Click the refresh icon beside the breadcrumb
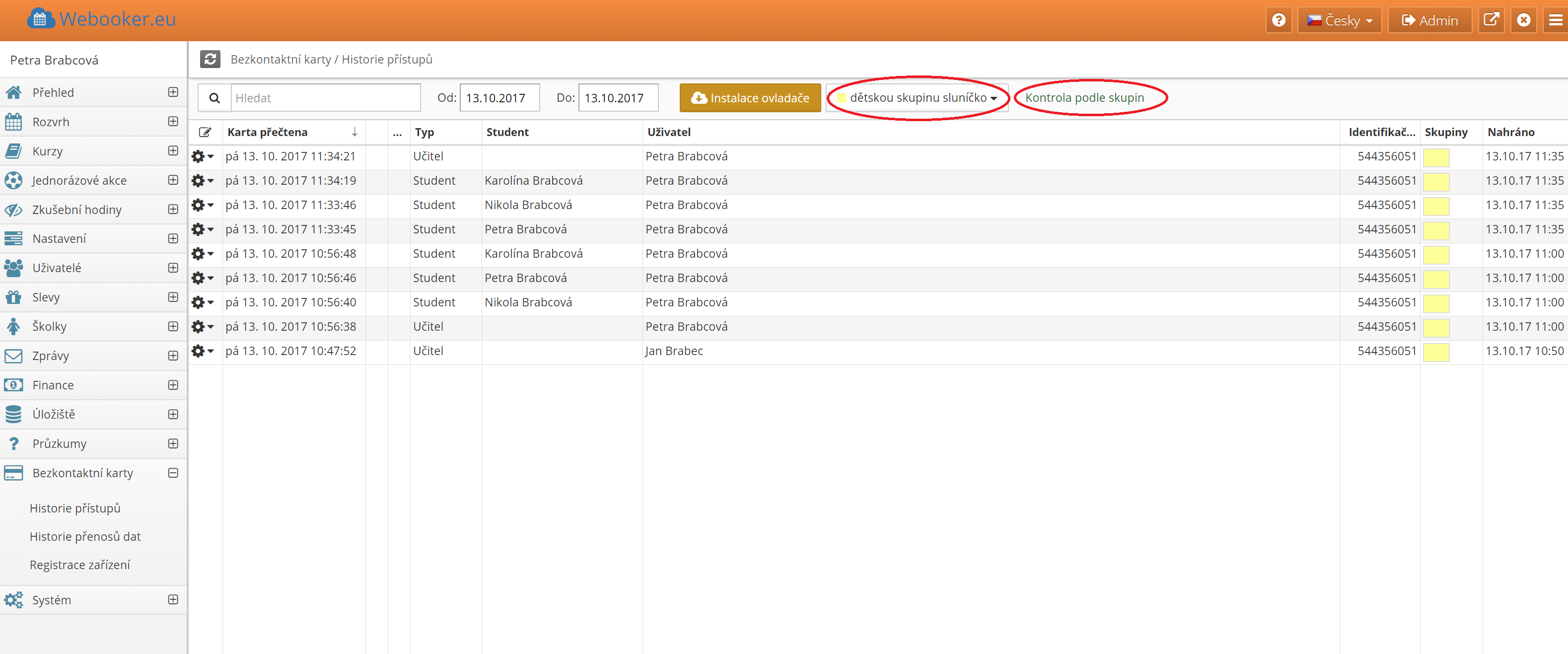 [x=210, y=59]
